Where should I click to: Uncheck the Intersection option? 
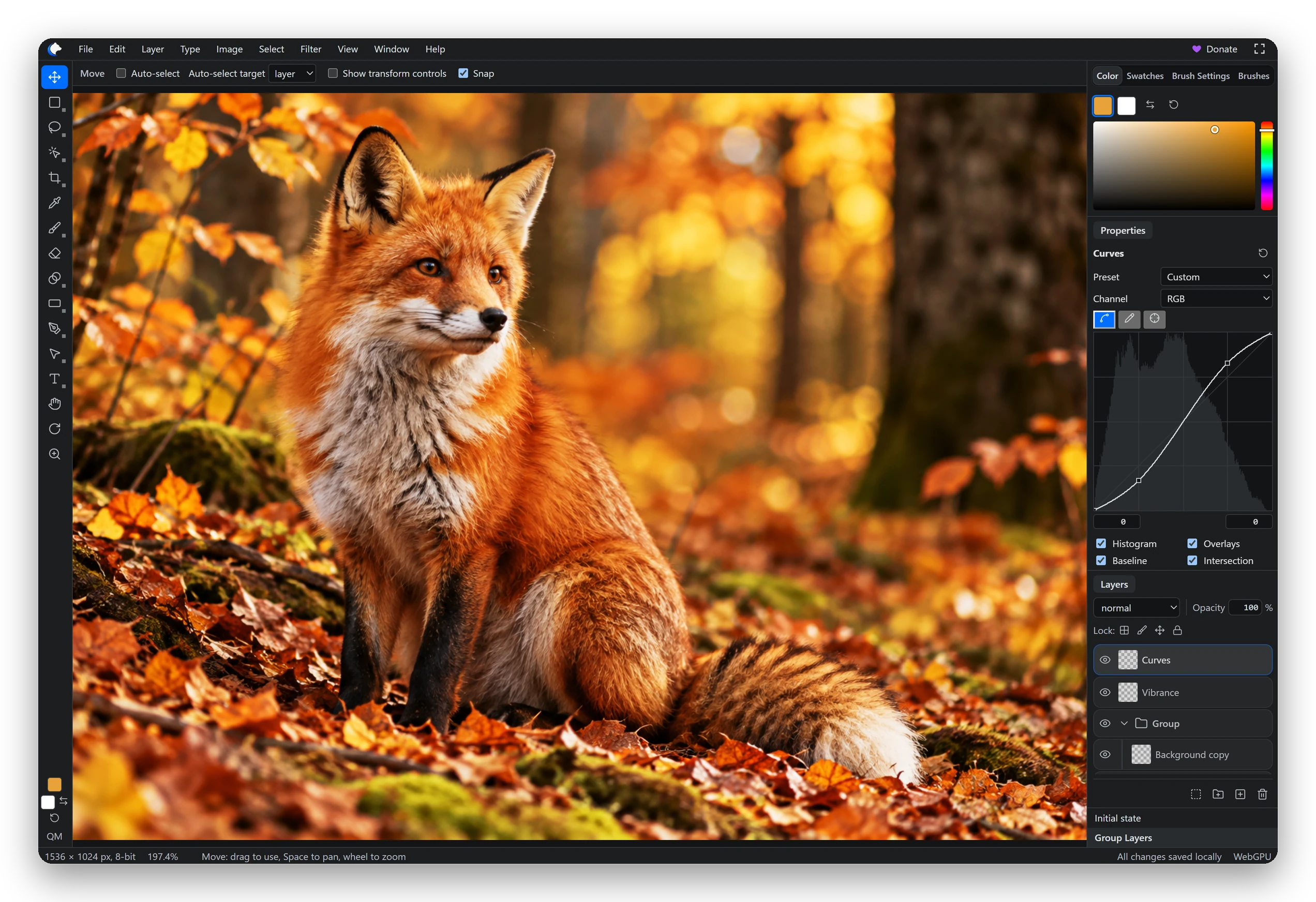[1192, 561]
